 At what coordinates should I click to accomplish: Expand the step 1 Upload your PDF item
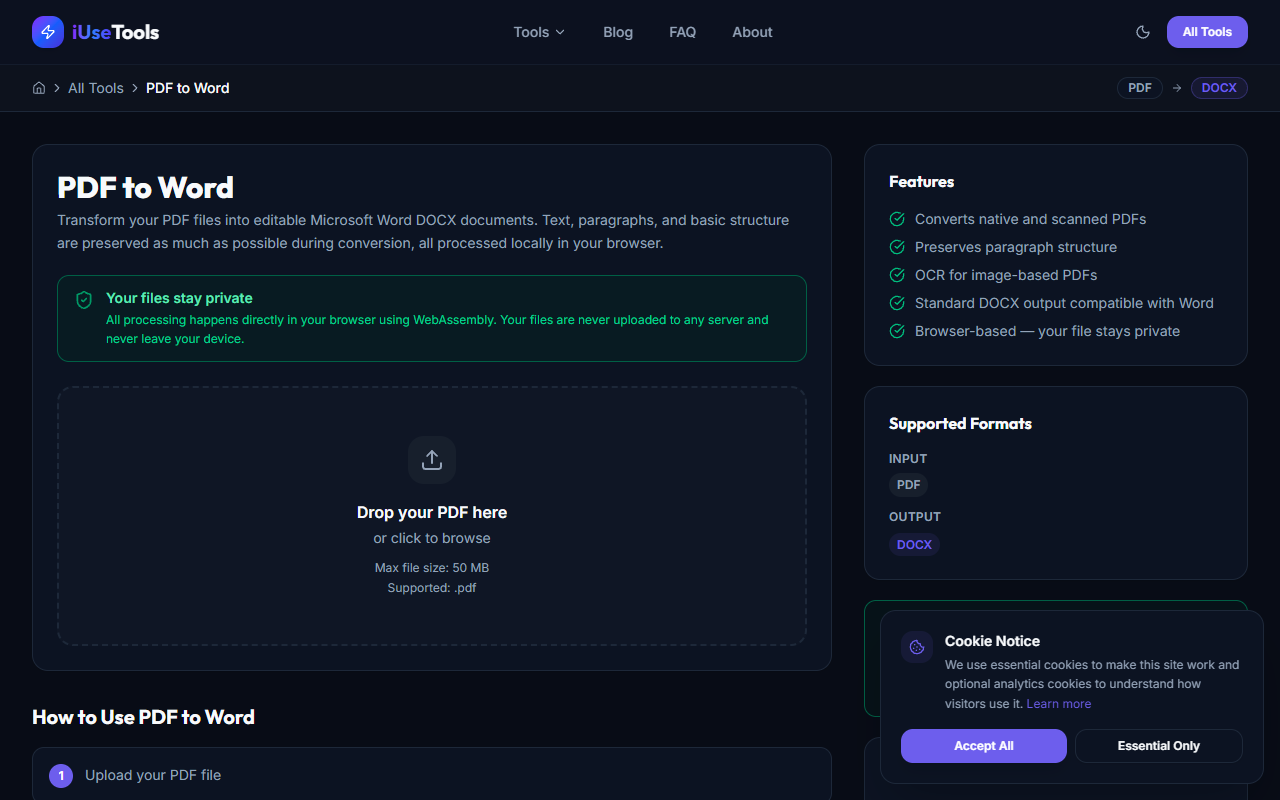tap(431, 775)
